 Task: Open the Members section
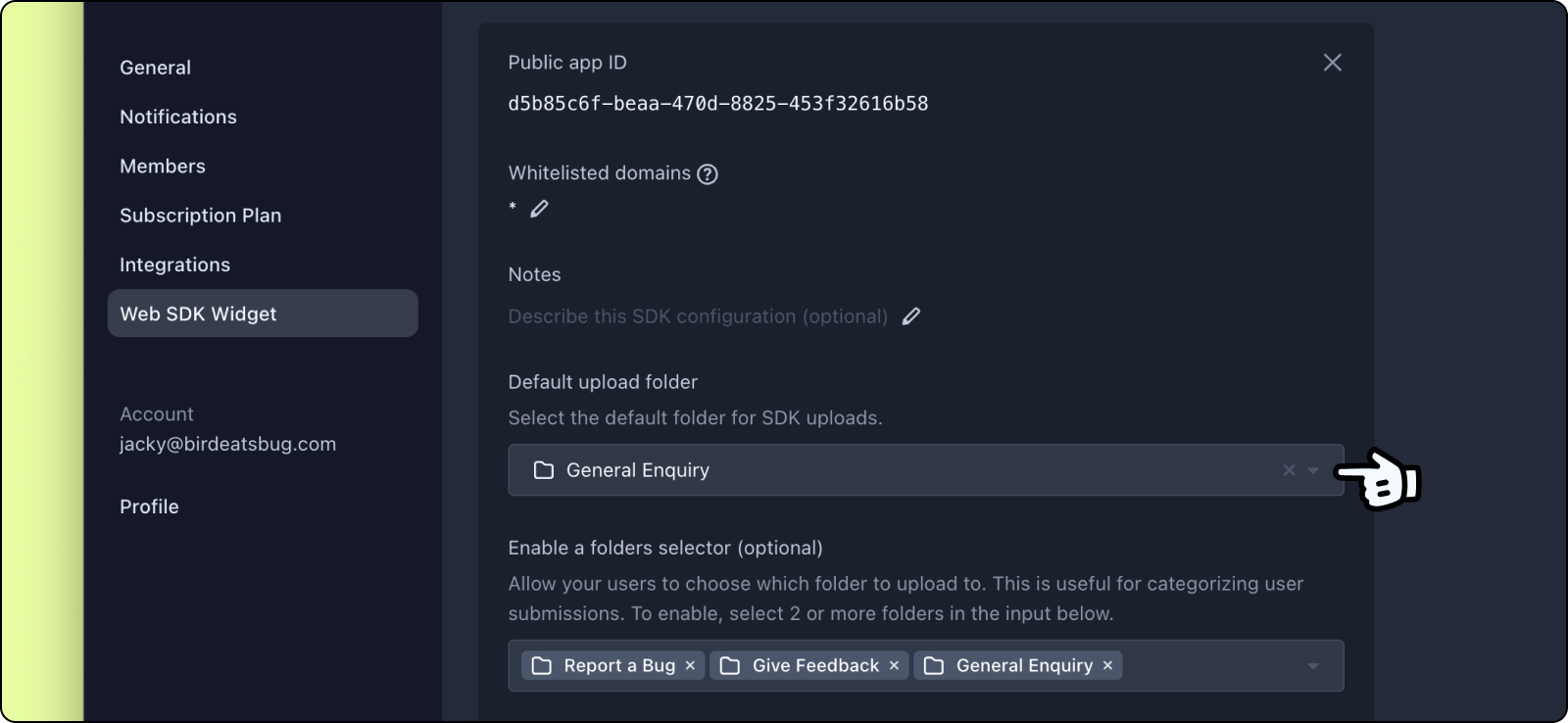pos(162,166)
